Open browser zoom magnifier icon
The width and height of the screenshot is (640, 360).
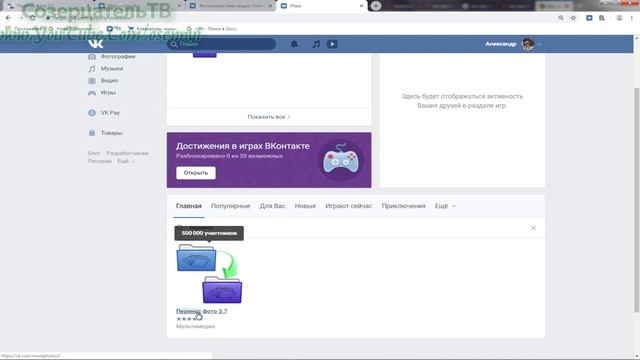(561, 18)
